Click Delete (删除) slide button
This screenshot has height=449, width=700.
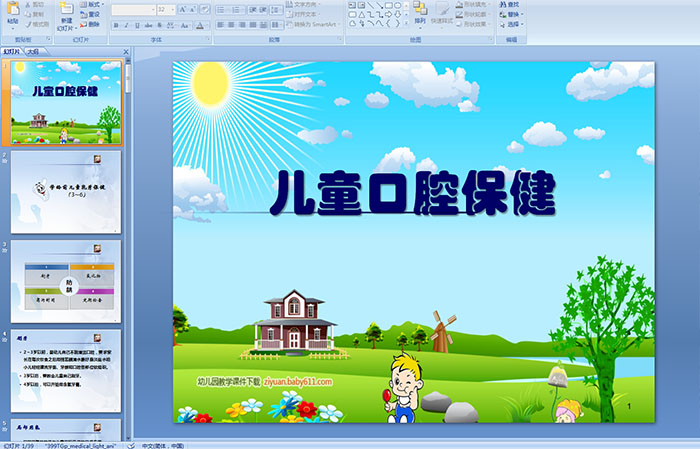pos(90,24)
